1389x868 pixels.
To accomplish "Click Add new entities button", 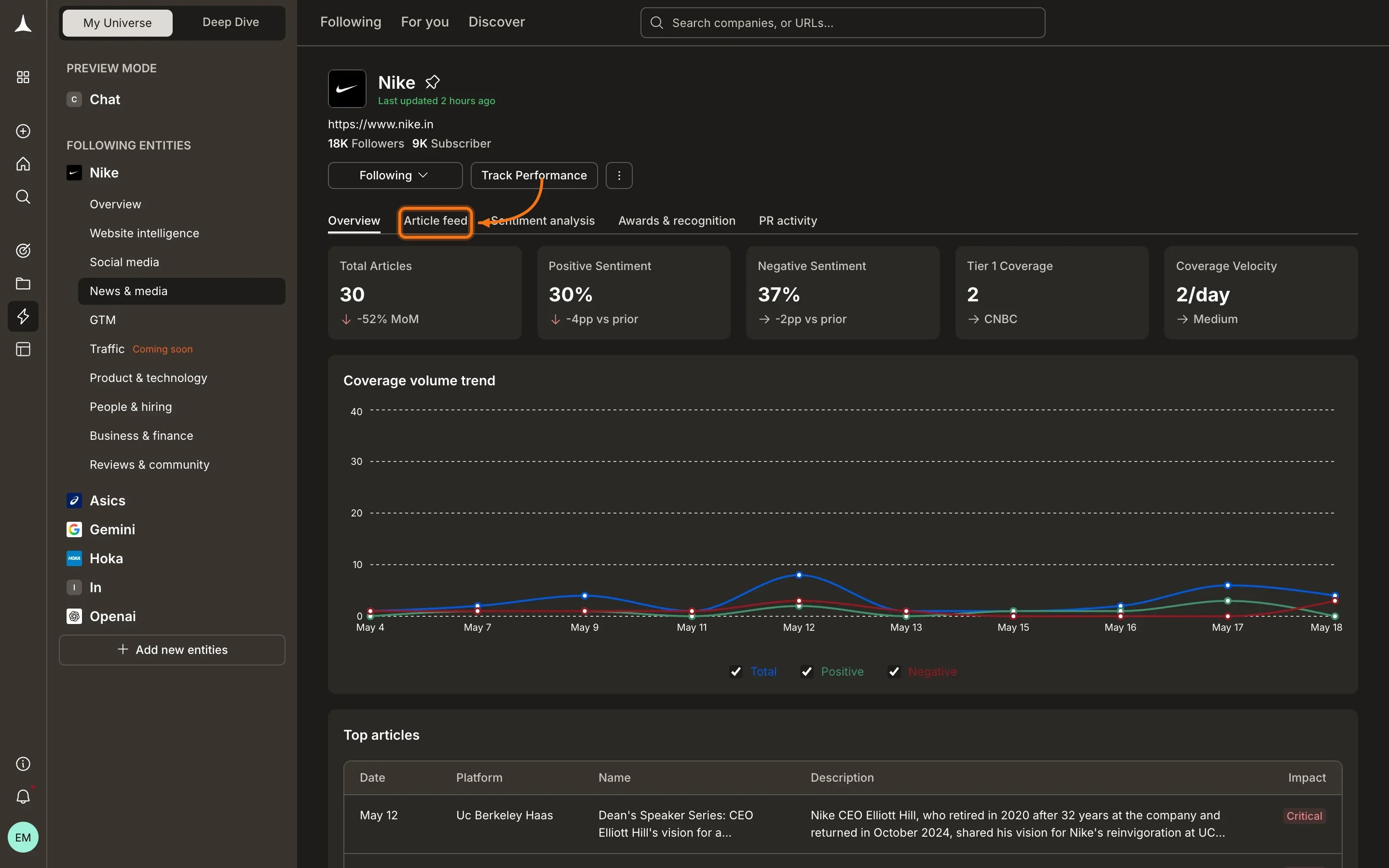I will (172, 650).
